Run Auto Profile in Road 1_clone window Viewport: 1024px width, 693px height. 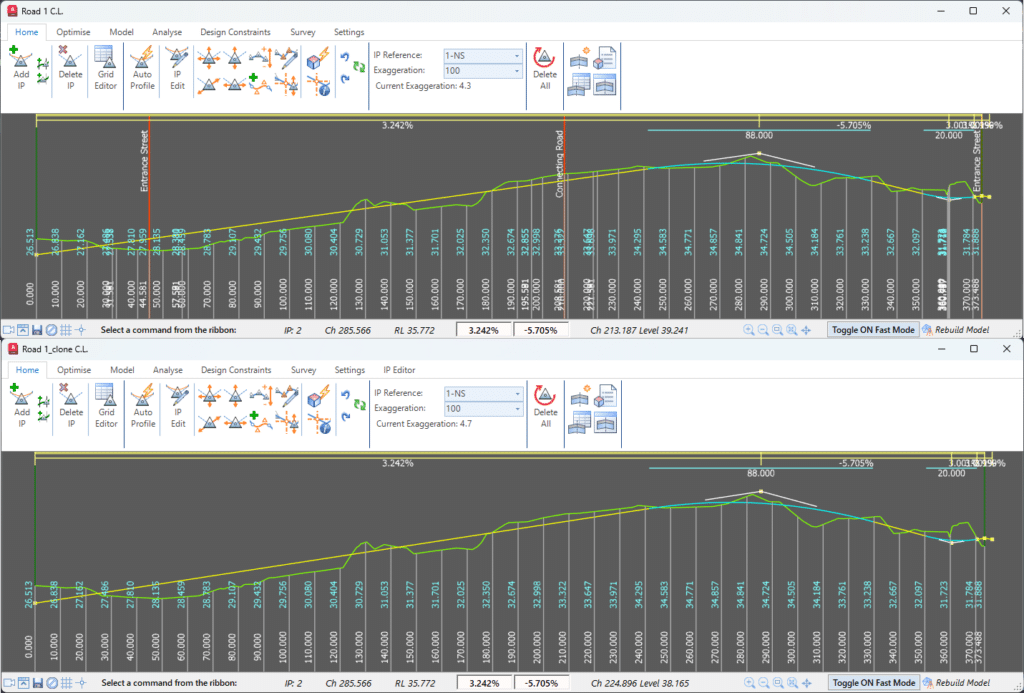coord(143,406)
